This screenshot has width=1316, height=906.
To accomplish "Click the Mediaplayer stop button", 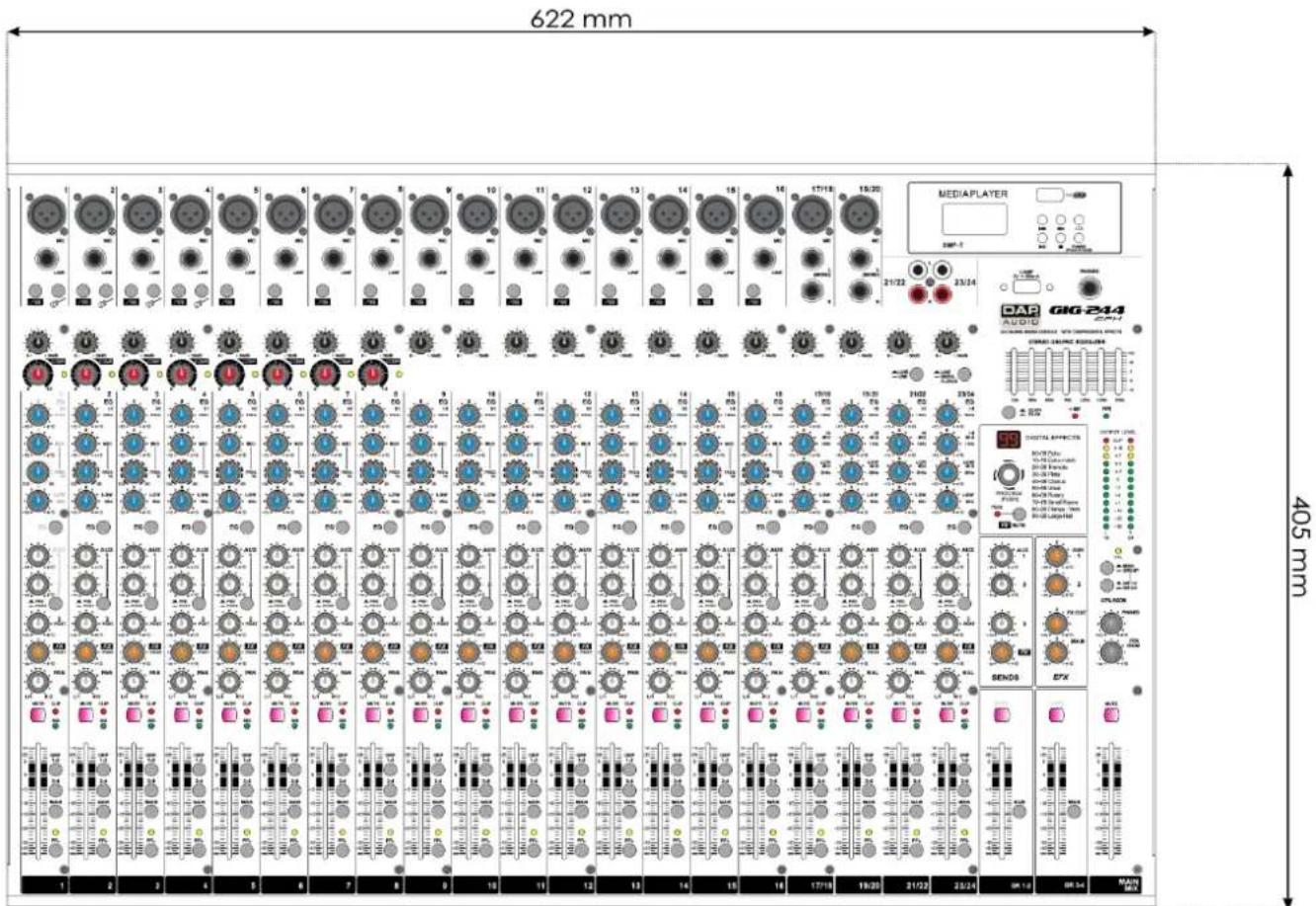I will [x=1060, y=240].
